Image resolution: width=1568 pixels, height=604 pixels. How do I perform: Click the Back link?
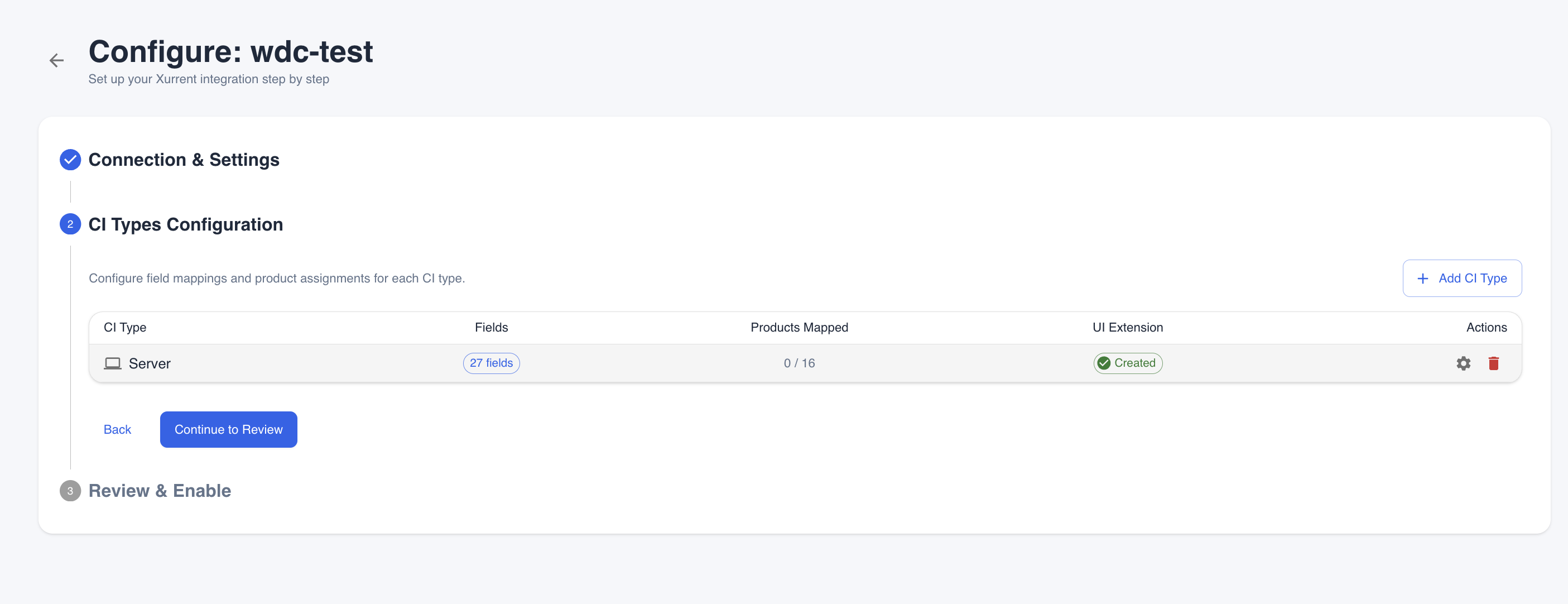(x=117, y=429)
